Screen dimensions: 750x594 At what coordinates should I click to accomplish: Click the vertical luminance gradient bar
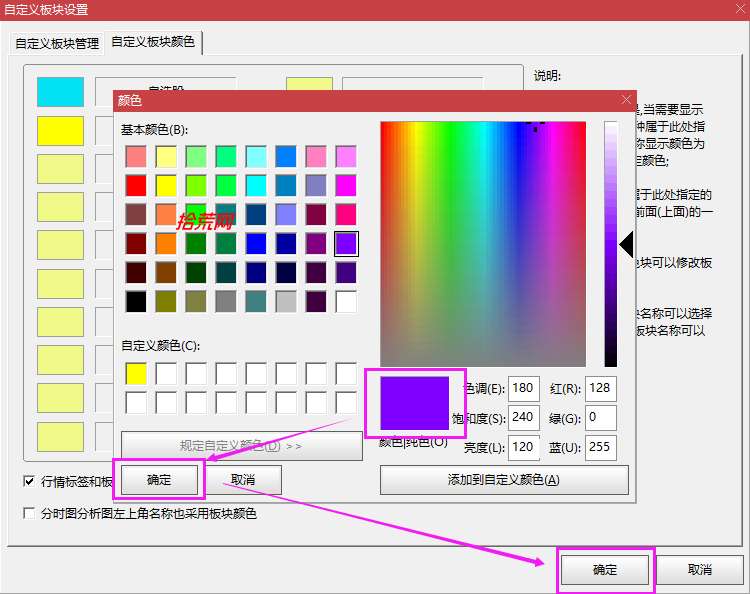[611, 244]
